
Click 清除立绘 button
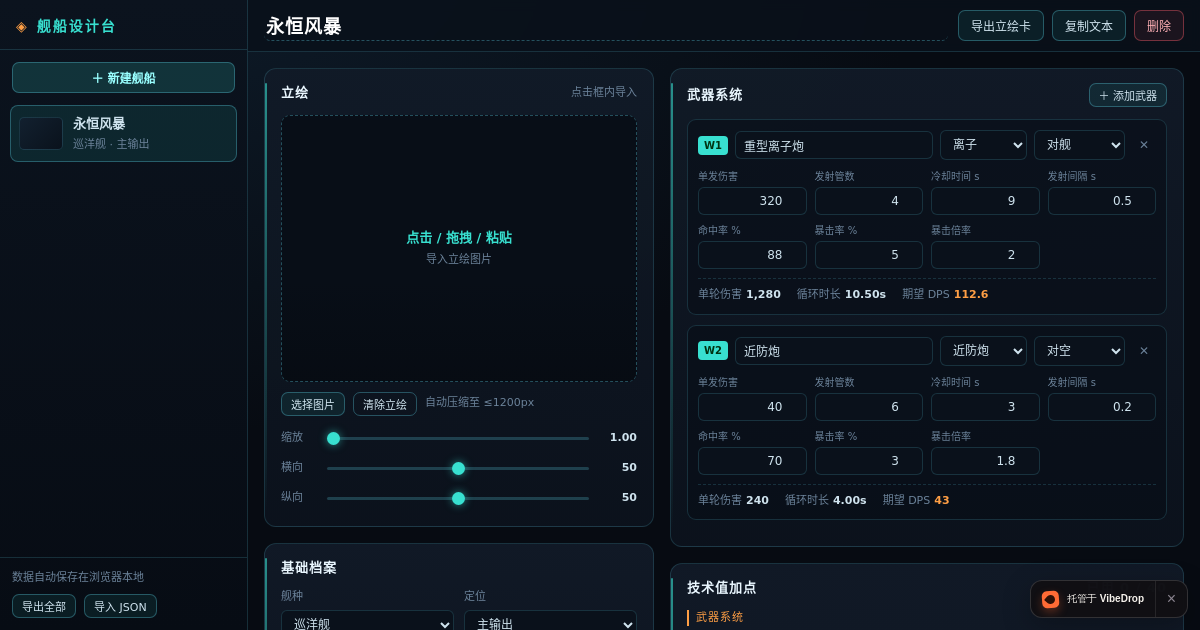(385, 404)
